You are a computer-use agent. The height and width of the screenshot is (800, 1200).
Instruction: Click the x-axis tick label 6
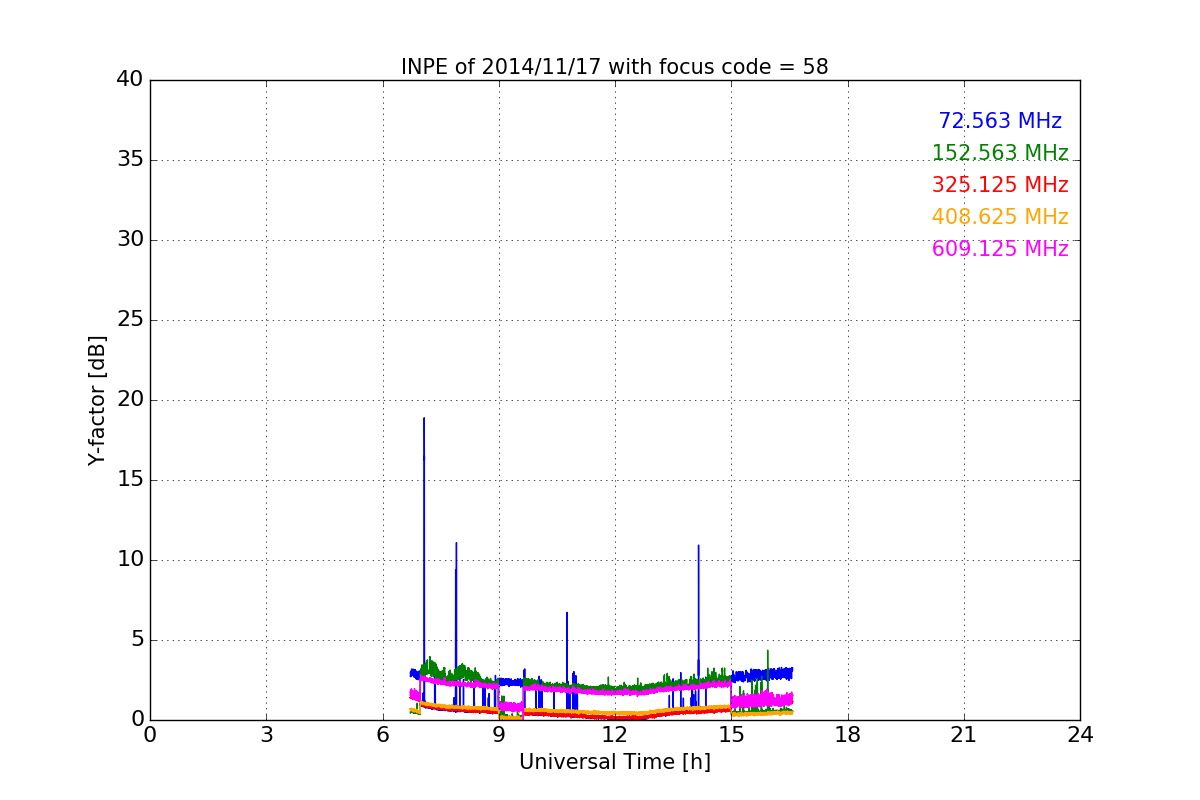click(x=382, y=735)
